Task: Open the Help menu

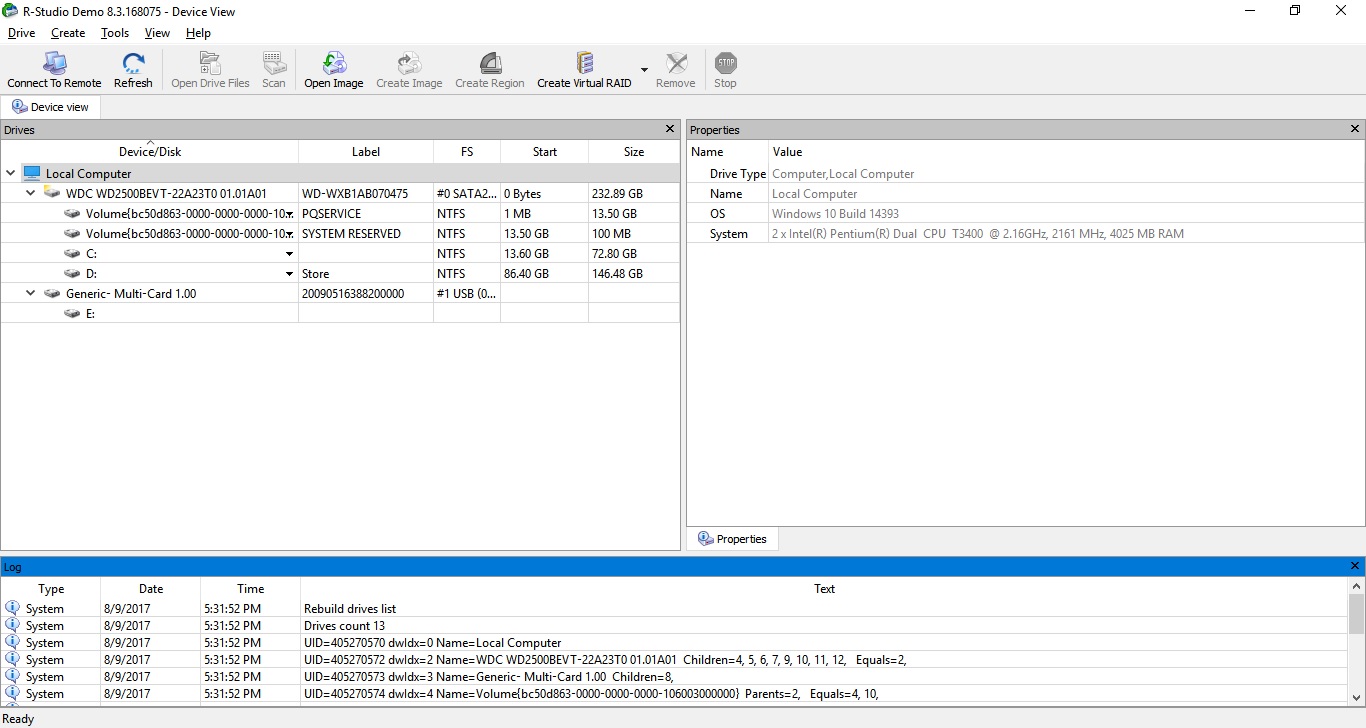Action: click(198, 33)
